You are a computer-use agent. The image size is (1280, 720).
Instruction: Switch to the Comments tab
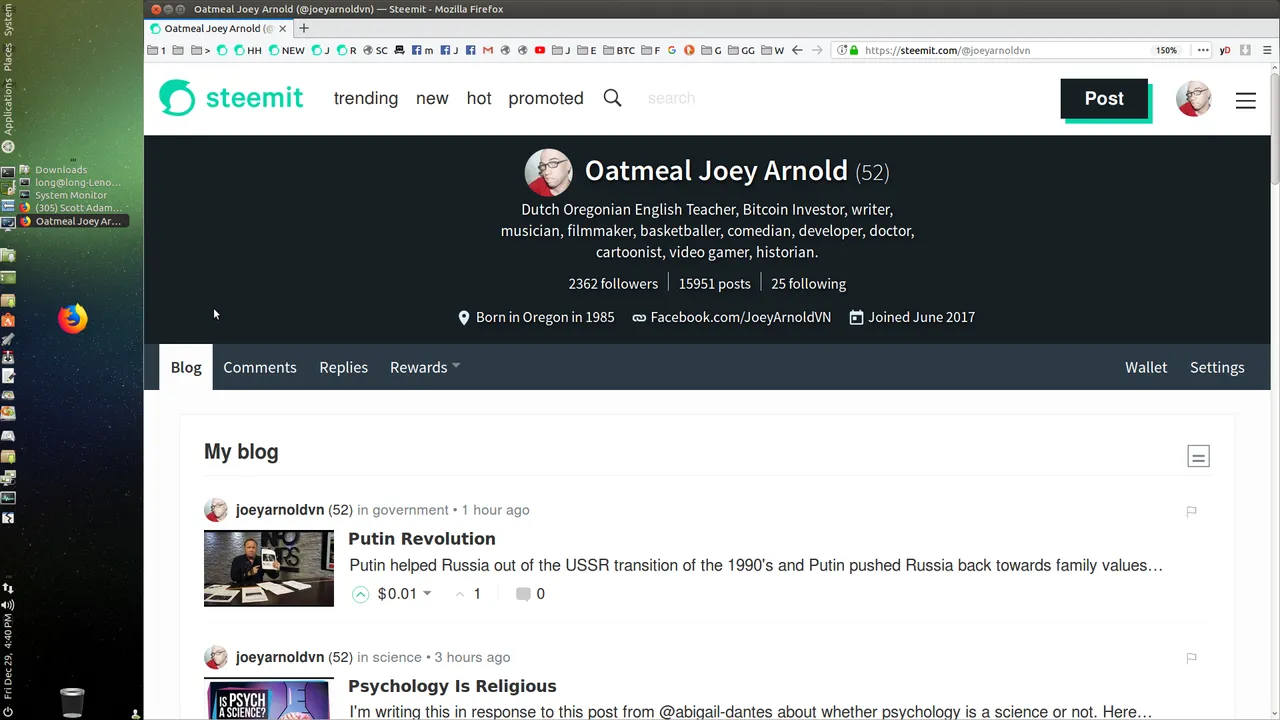click(x=260, y=367)
